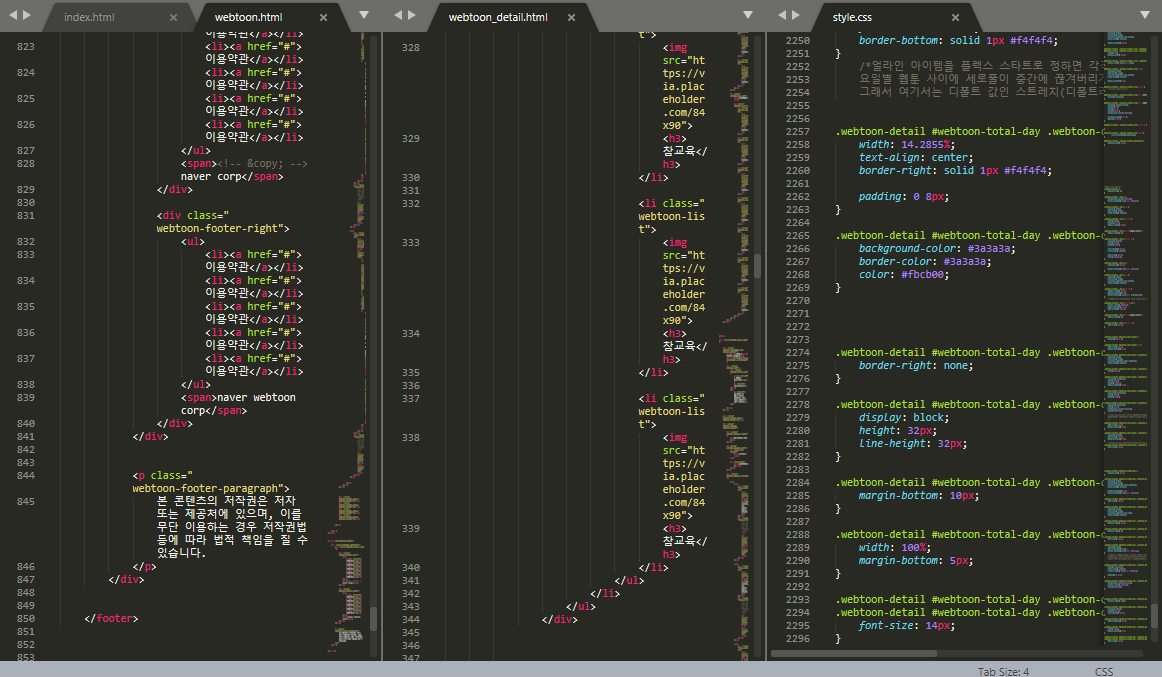Go to next tab in webtoon_detail.html pane

(x=412, y=15)
